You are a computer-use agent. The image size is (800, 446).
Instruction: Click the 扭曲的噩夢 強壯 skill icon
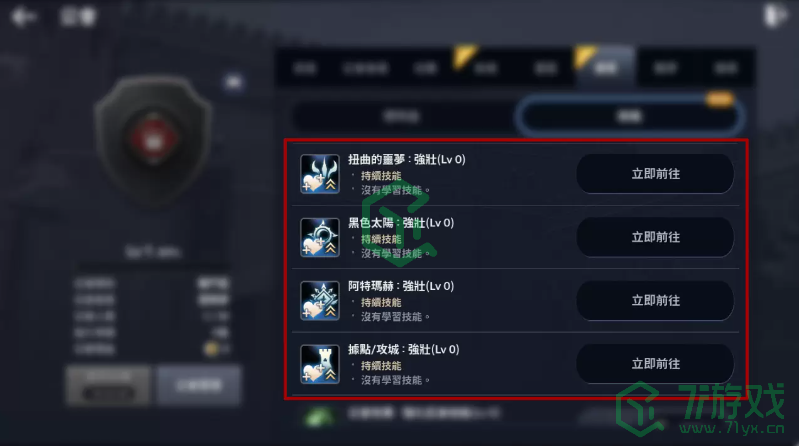tap(320, 174)
